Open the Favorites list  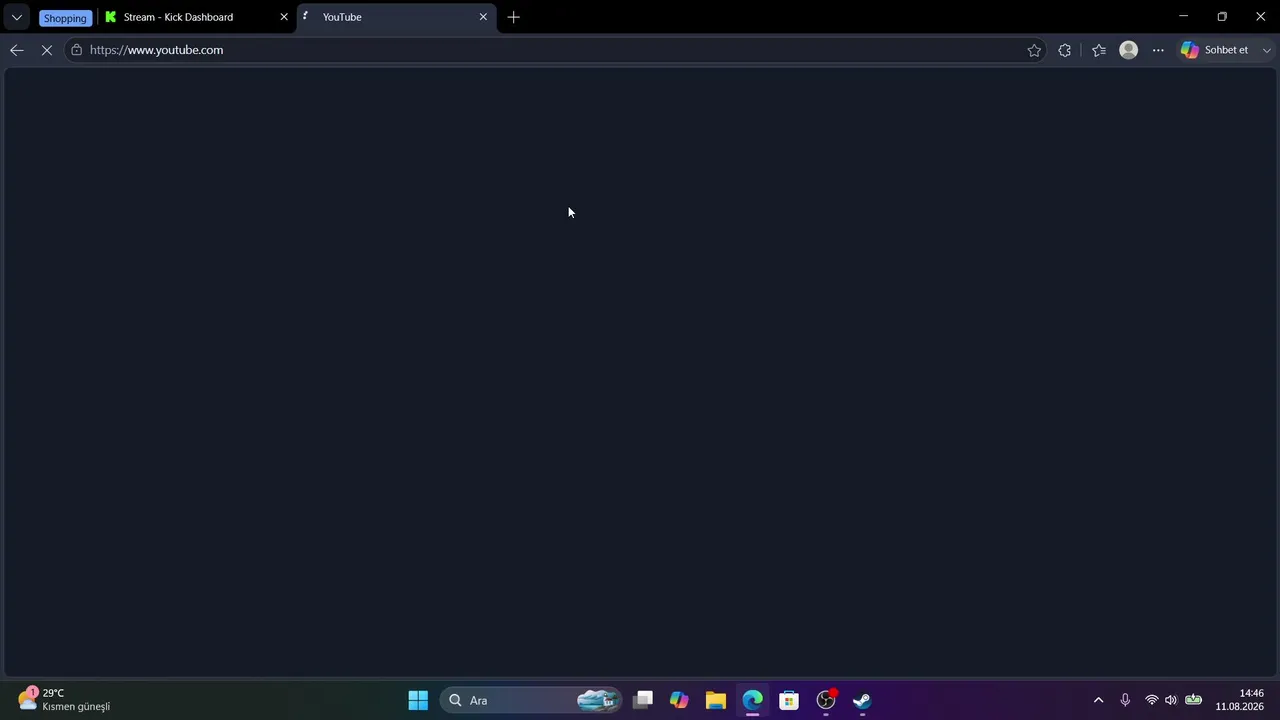[x=1099, y=50]
